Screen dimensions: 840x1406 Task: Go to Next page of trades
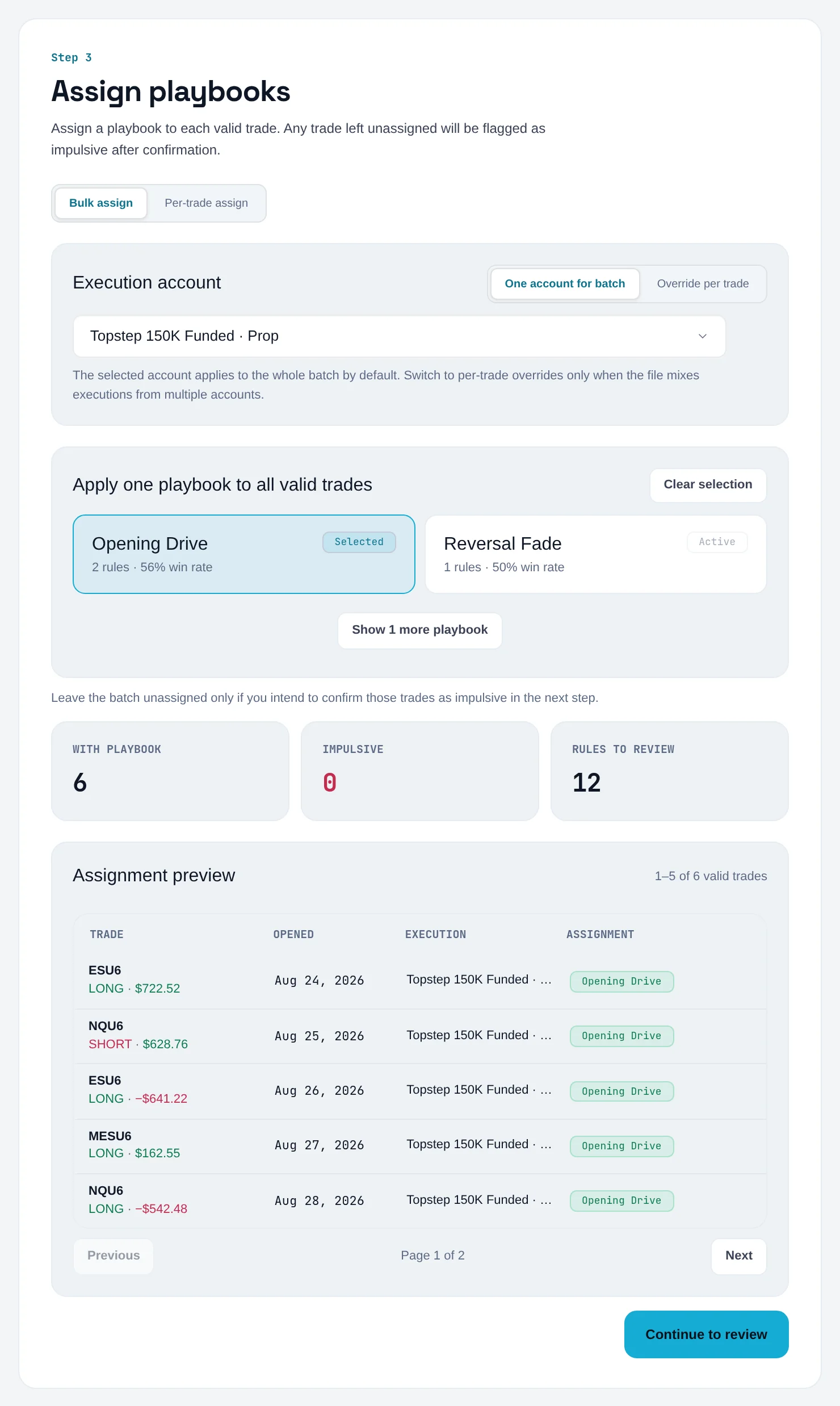[x=739, y=1256]
